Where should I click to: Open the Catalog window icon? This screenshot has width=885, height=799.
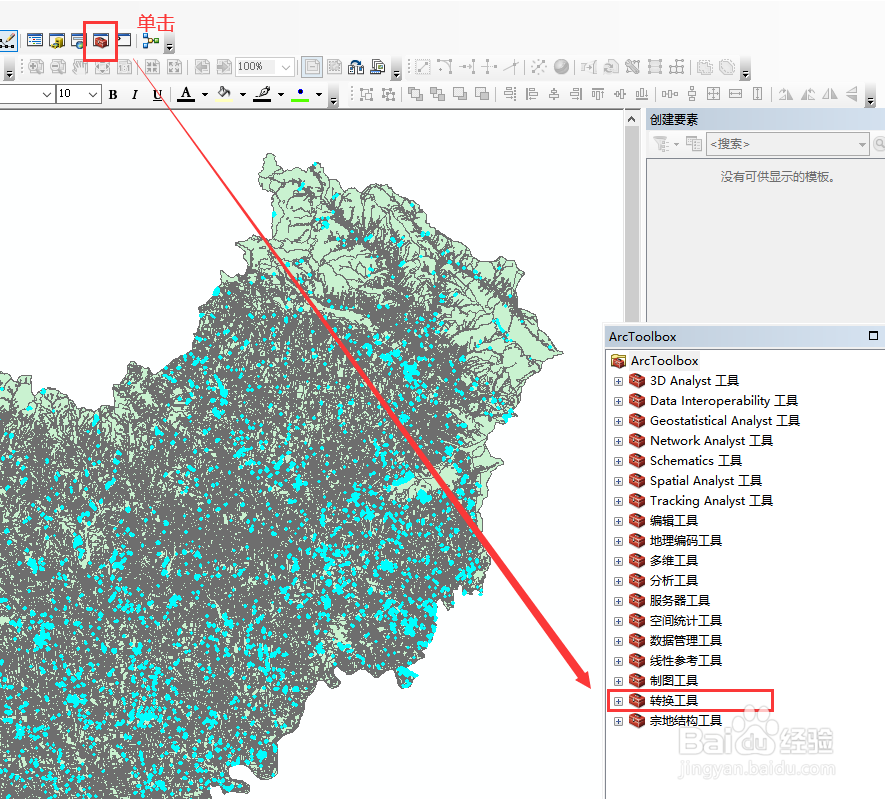[x=57, y=41]
